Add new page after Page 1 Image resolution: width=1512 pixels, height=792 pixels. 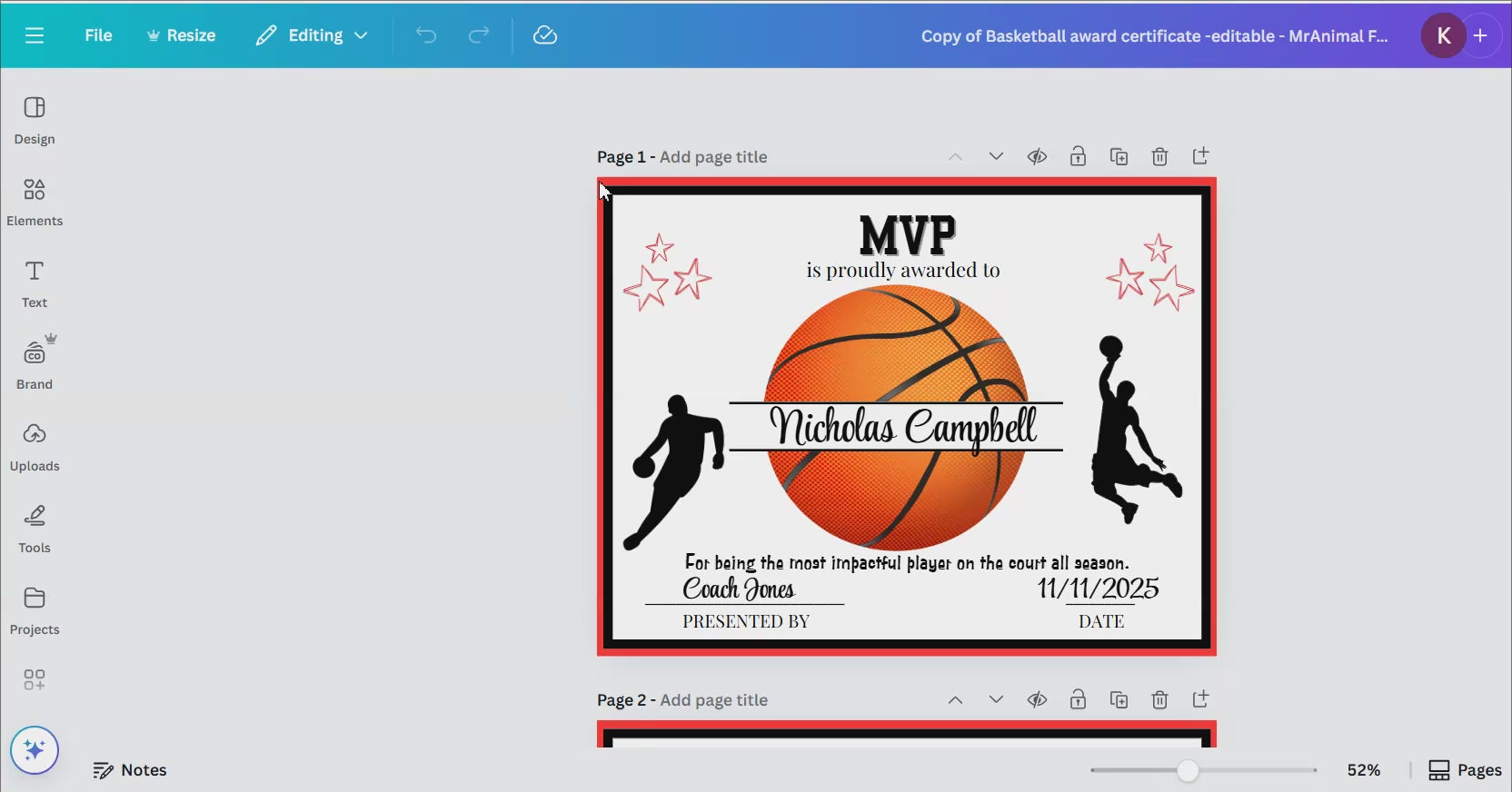point(1200,156)
